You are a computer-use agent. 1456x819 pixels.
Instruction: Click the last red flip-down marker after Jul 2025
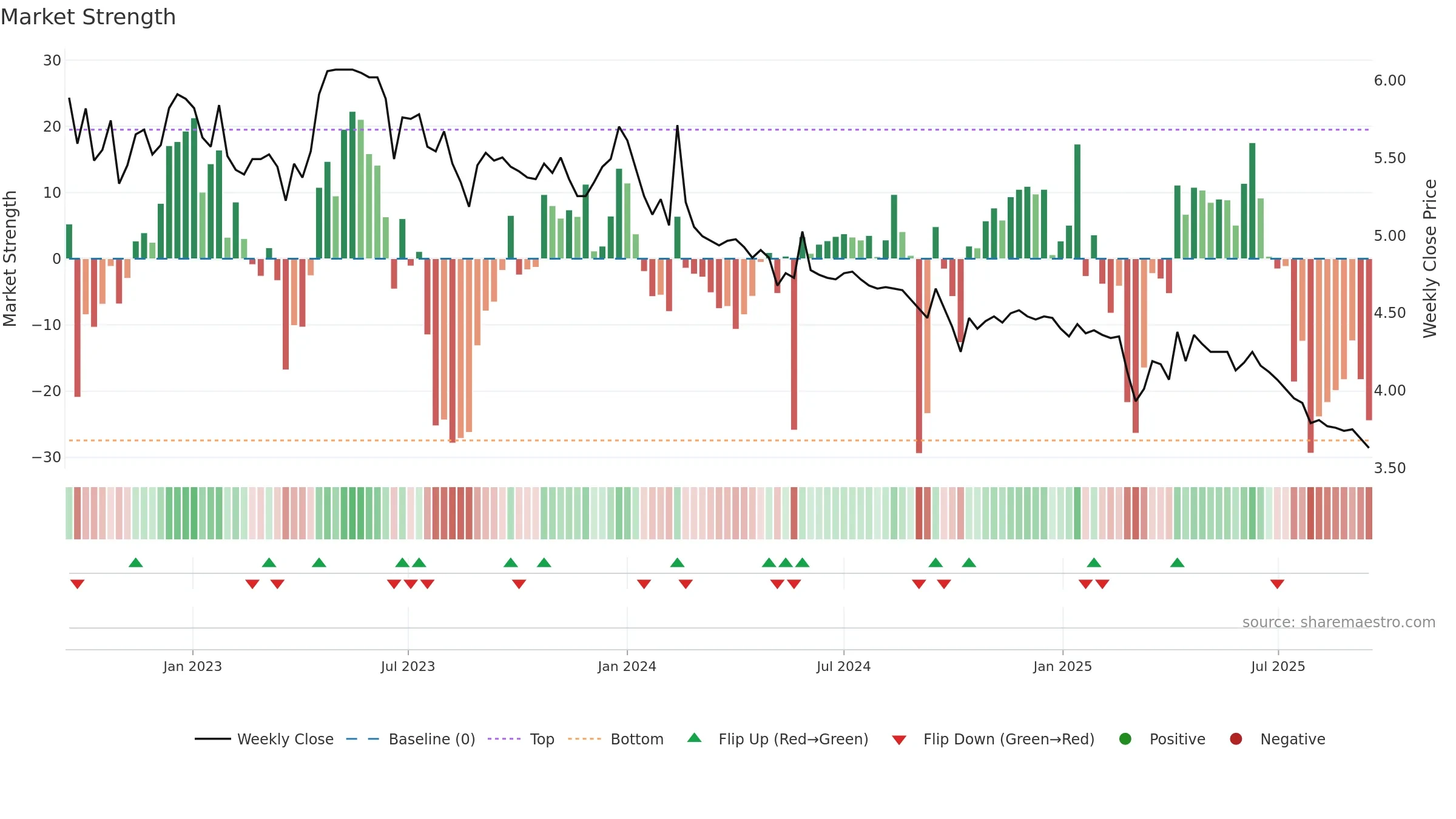pyautogui.click(x=1277, y=584)
